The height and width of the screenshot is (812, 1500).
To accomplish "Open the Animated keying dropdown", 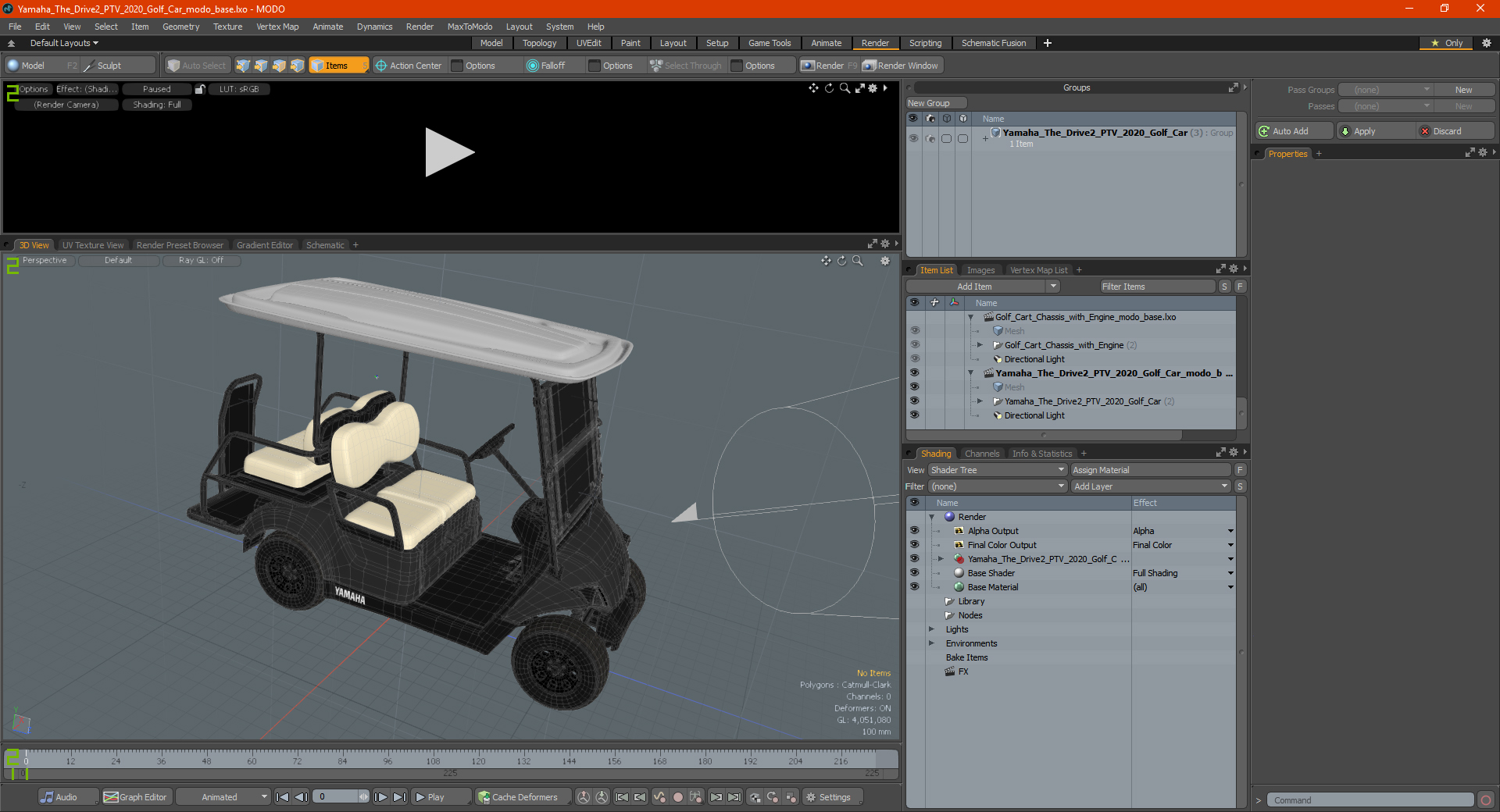I will [x=223, y=797].
